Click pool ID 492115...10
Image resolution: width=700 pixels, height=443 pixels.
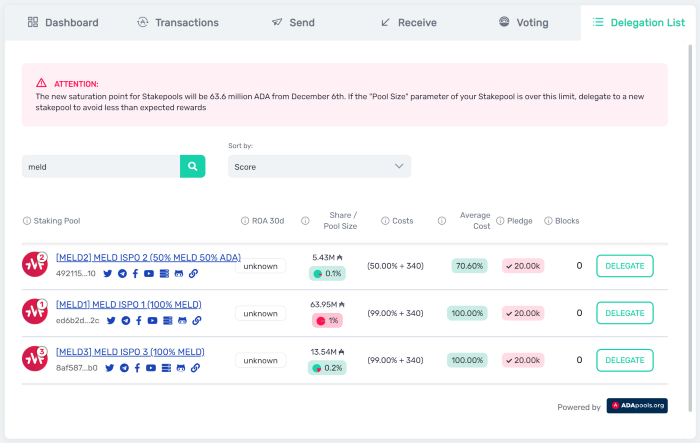[x=75, y=273]
